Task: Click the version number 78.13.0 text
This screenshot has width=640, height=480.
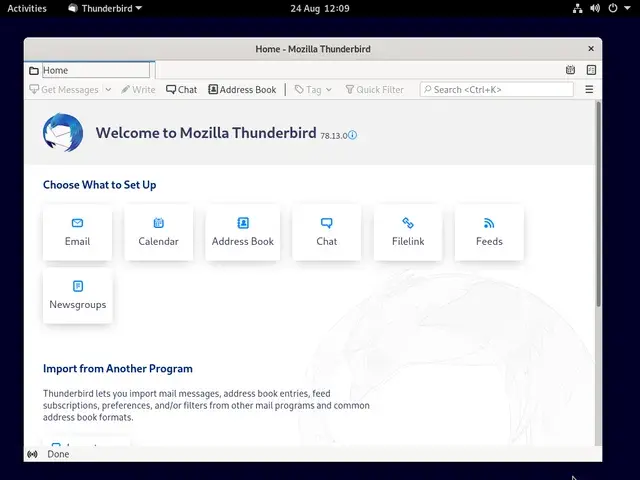Action: coord(333,136)
